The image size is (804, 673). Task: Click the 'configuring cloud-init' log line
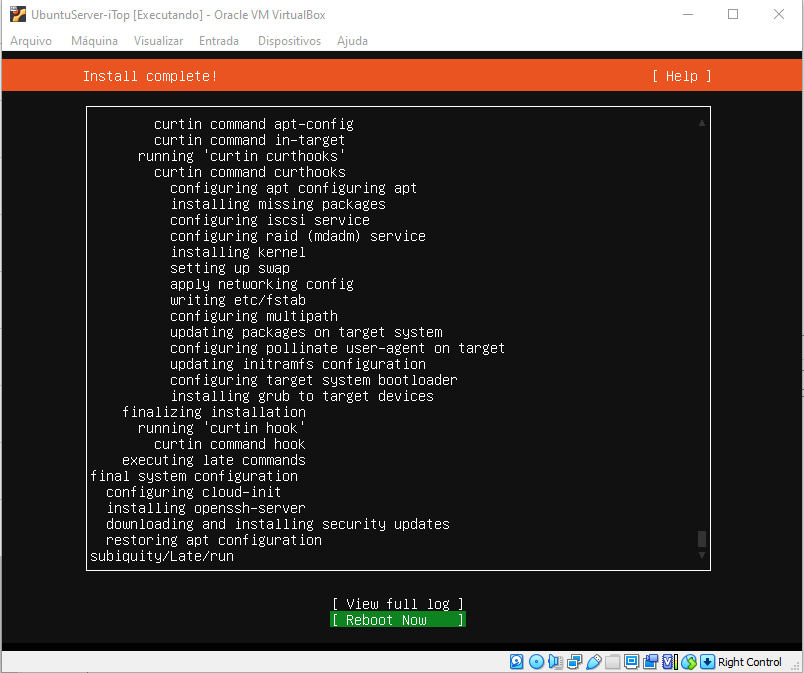click(194, 492)
